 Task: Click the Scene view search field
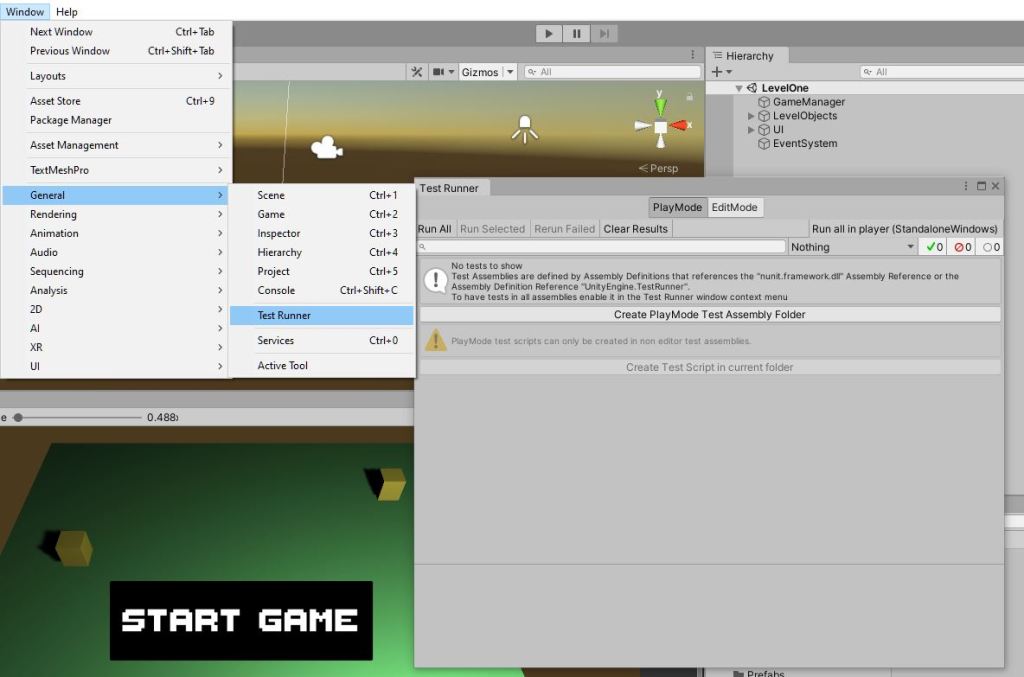613,72
